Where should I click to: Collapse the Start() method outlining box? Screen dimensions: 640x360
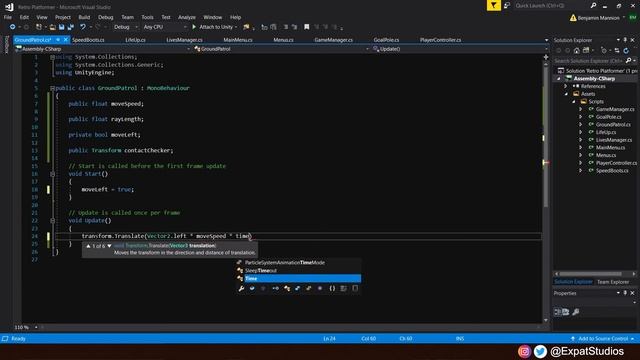tap(52, 174)
